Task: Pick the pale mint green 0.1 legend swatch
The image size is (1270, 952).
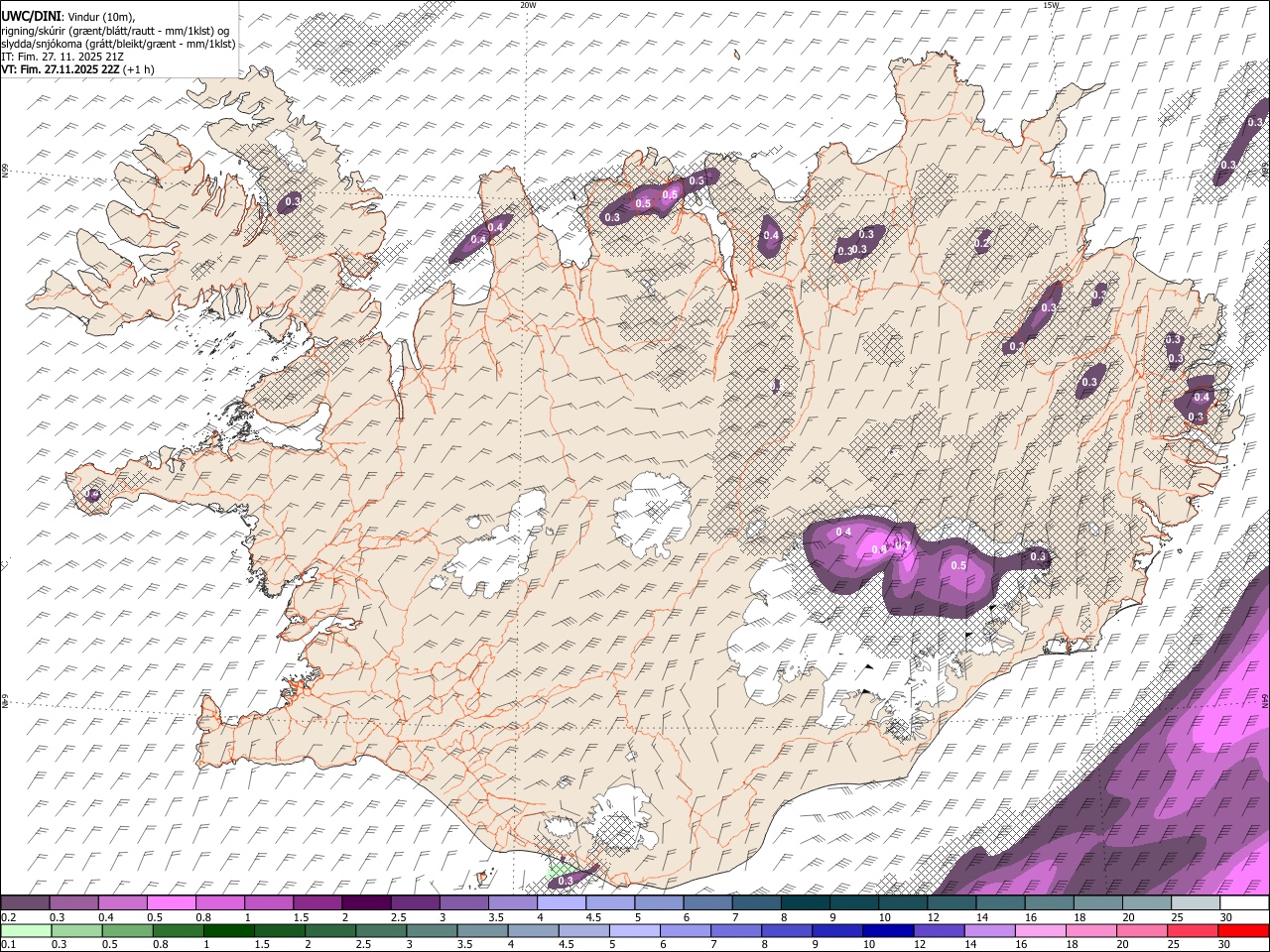Action: click(x=26, y=930)
